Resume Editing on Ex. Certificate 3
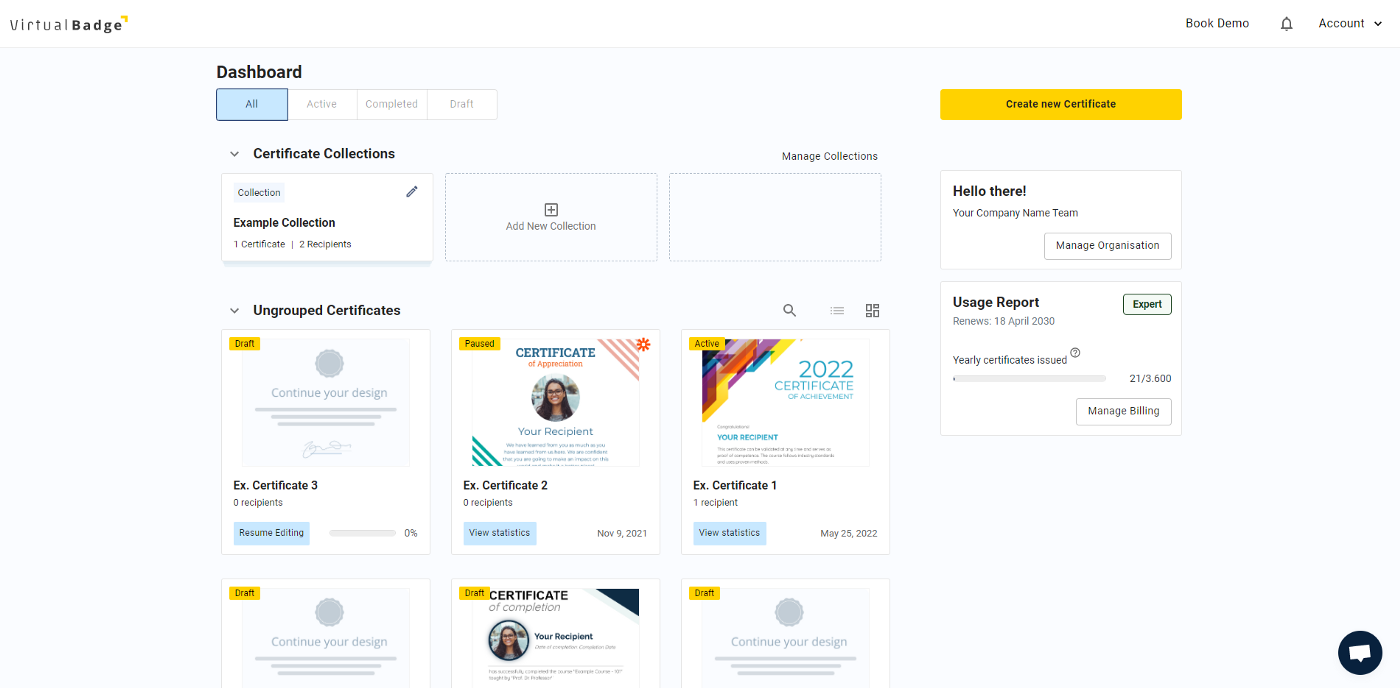This screenshot has height=688, width=1400. pyautogui.click(x=271, y=533)
